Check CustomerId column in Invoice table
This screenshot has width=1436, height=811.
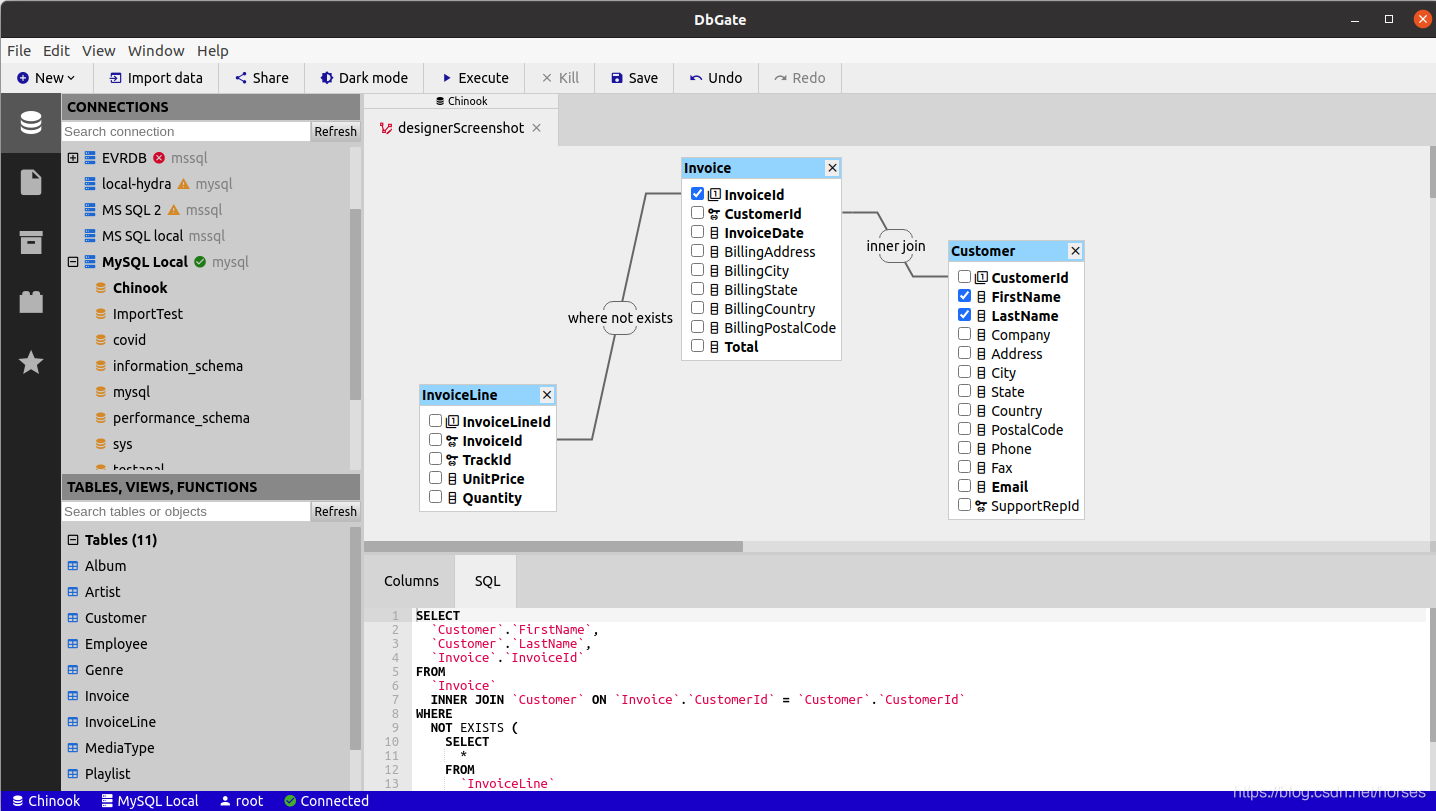[x=698, y=213]
